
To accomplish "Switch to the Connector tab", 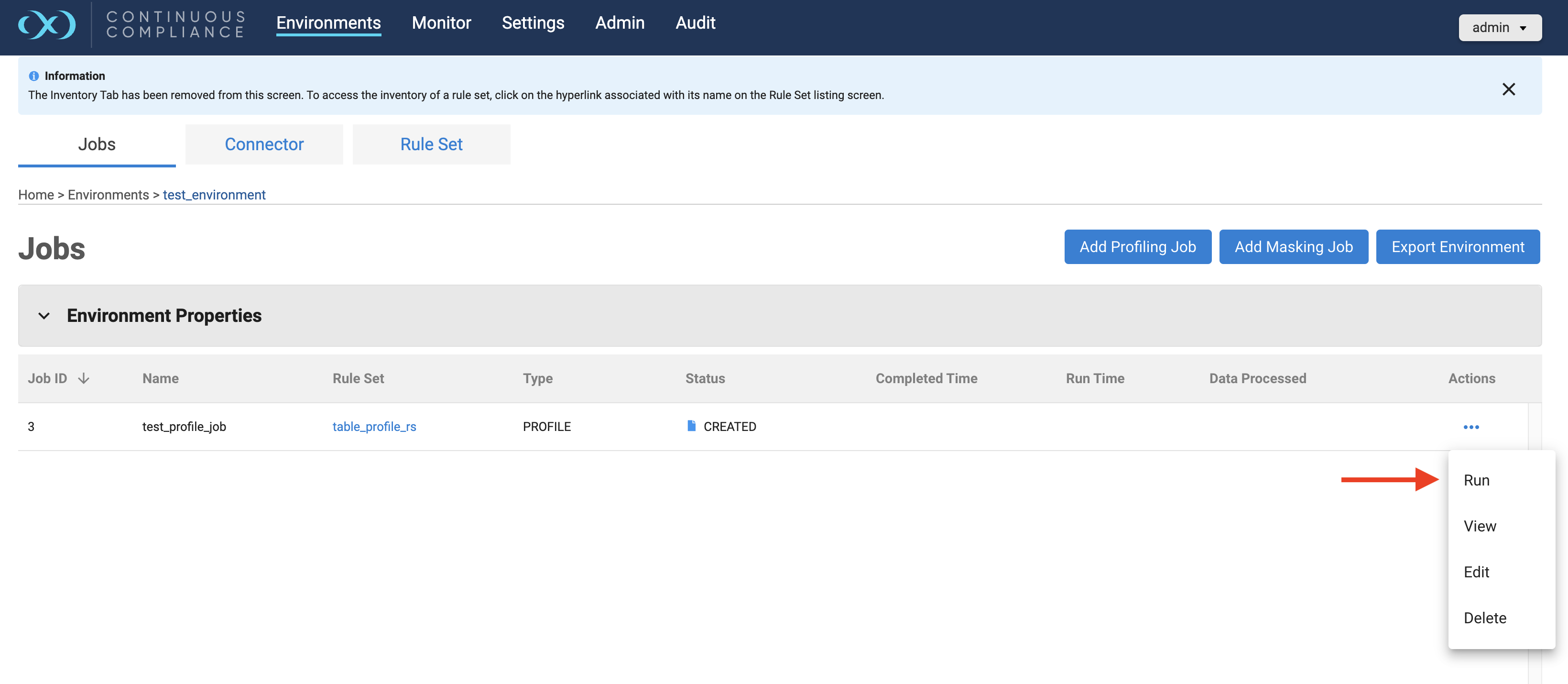I will coord(263,144).
